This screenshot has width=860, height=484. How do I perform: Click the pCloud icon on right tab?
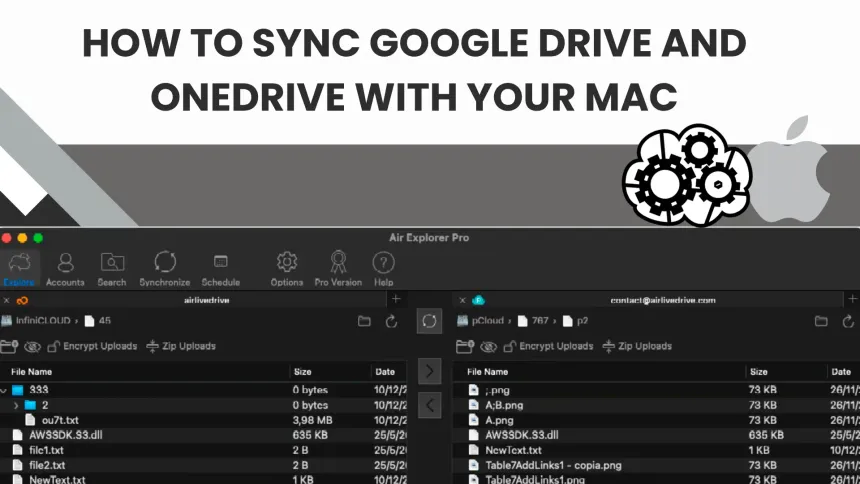pos(478,300)
